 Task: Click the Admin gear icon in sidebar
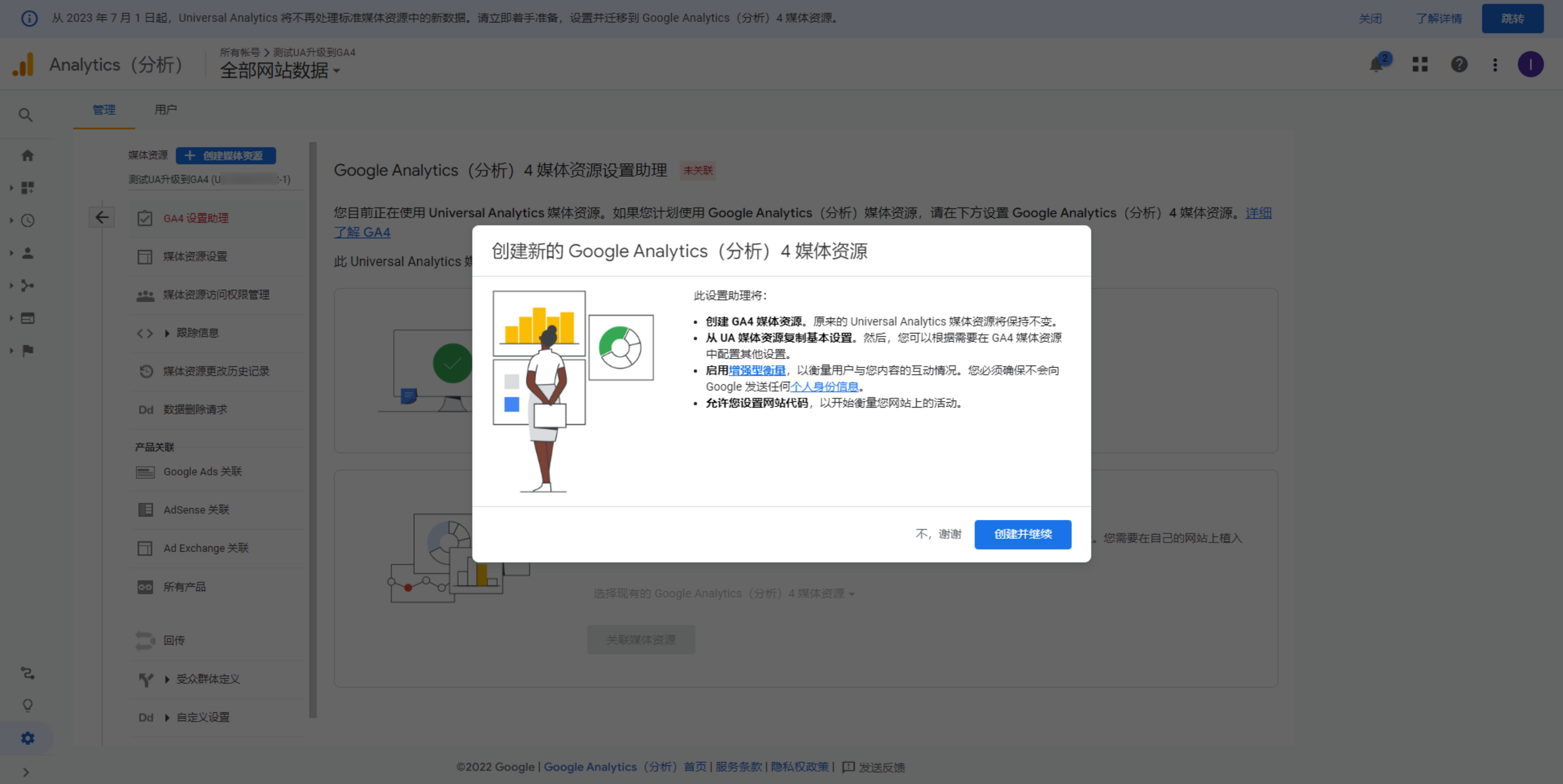click(x=27, y=738)
